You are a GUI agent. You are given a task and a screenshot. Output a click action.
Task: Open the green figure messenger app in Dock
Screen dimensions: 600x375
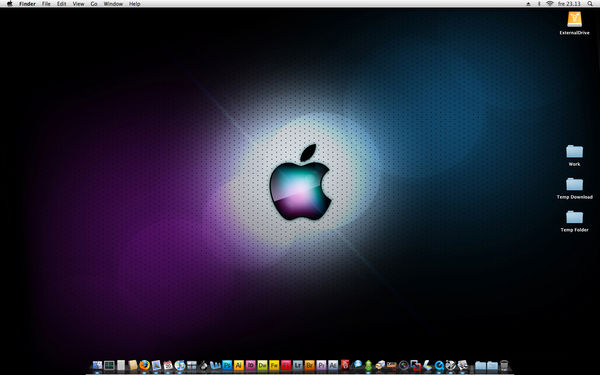(368, 365)
